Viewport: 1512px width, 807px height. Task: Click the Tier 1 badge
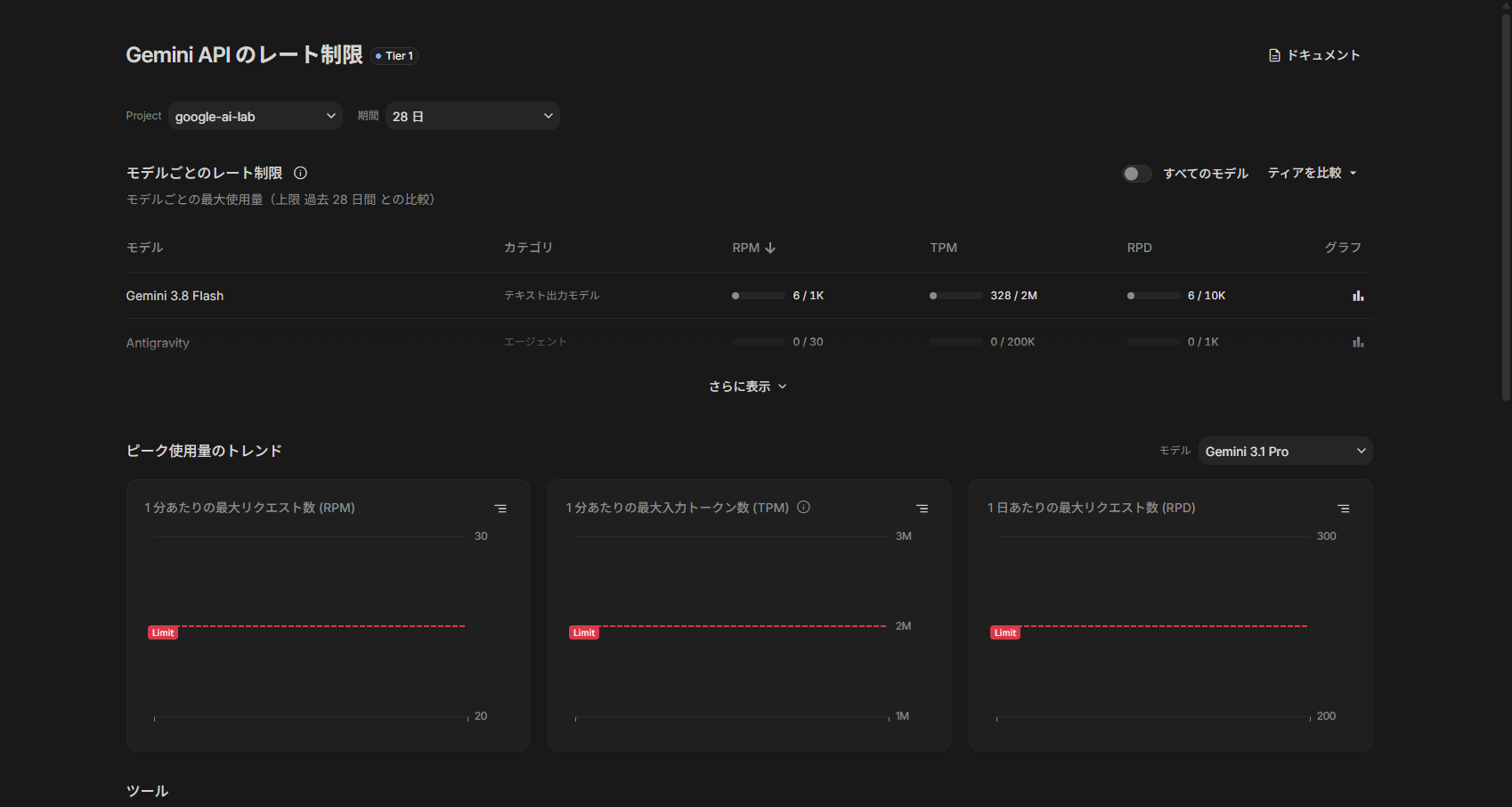pyautogui.click(x=394, y=56)
